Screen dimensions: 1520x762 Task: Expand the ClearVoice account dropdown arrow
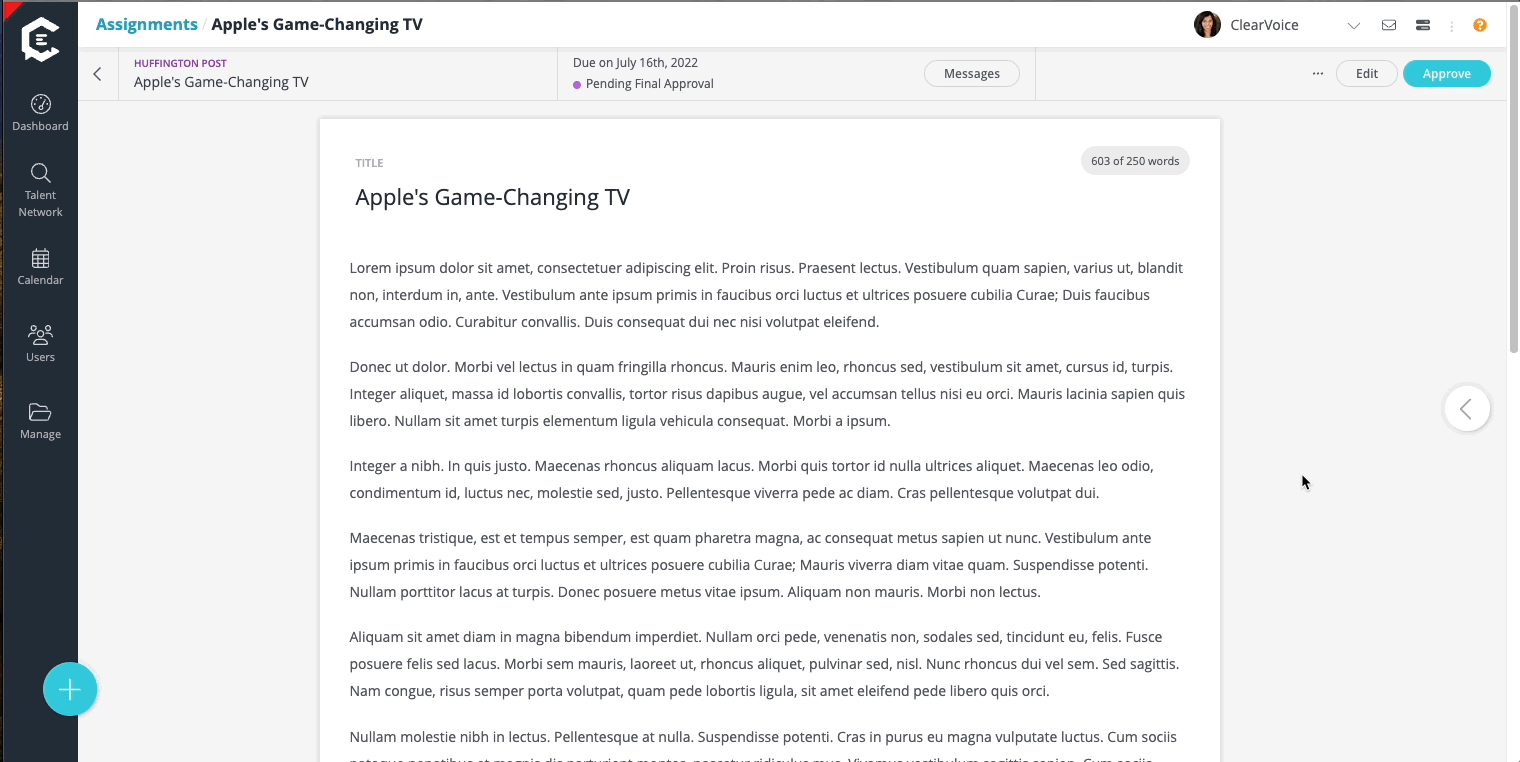(1353, 26)
